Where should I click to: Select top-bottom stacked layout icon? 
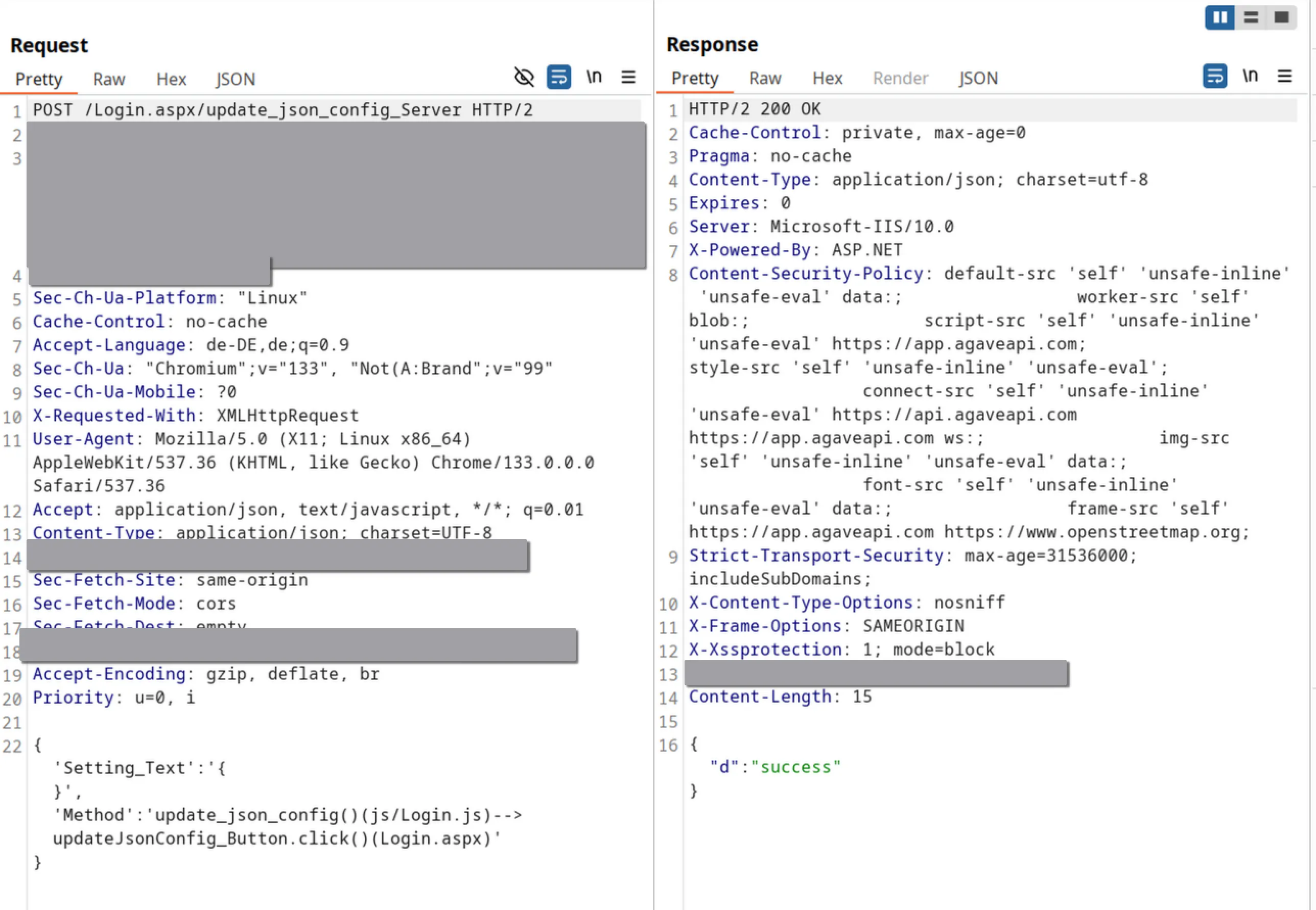click(x=1251, y=18)
